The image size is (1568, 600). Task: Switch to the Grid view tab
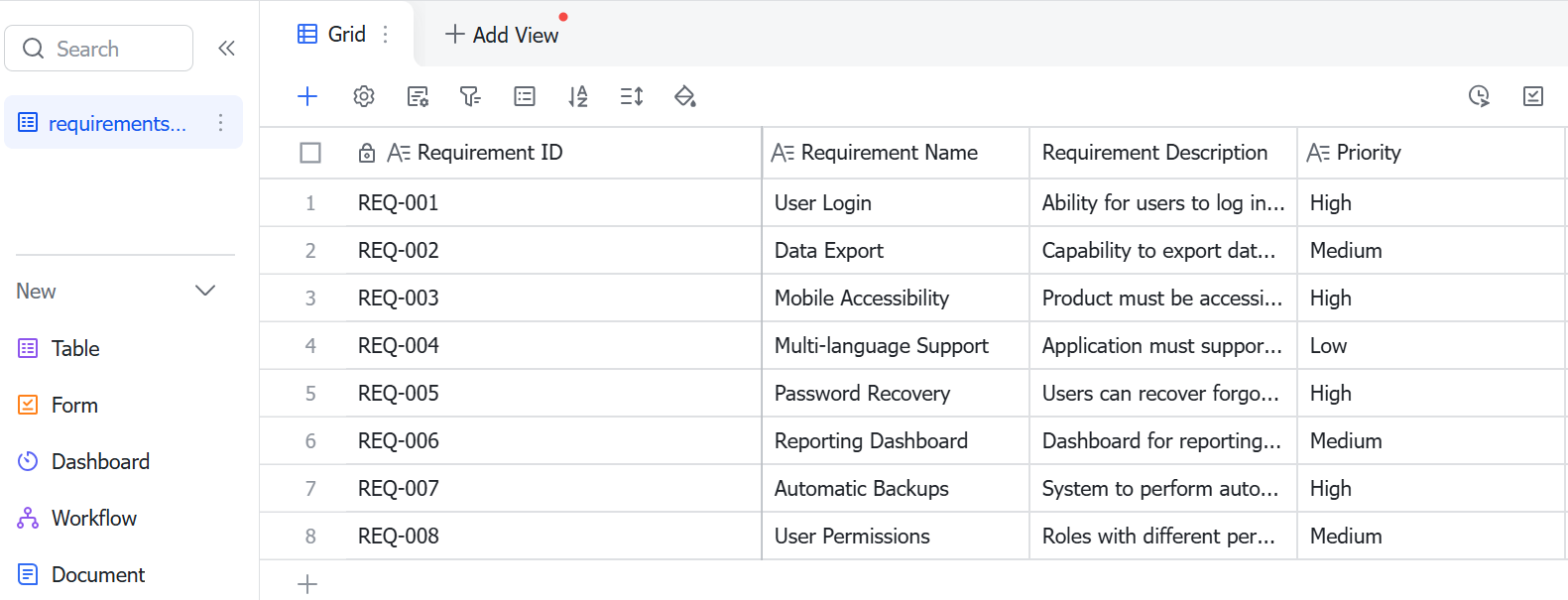(332, 34)
